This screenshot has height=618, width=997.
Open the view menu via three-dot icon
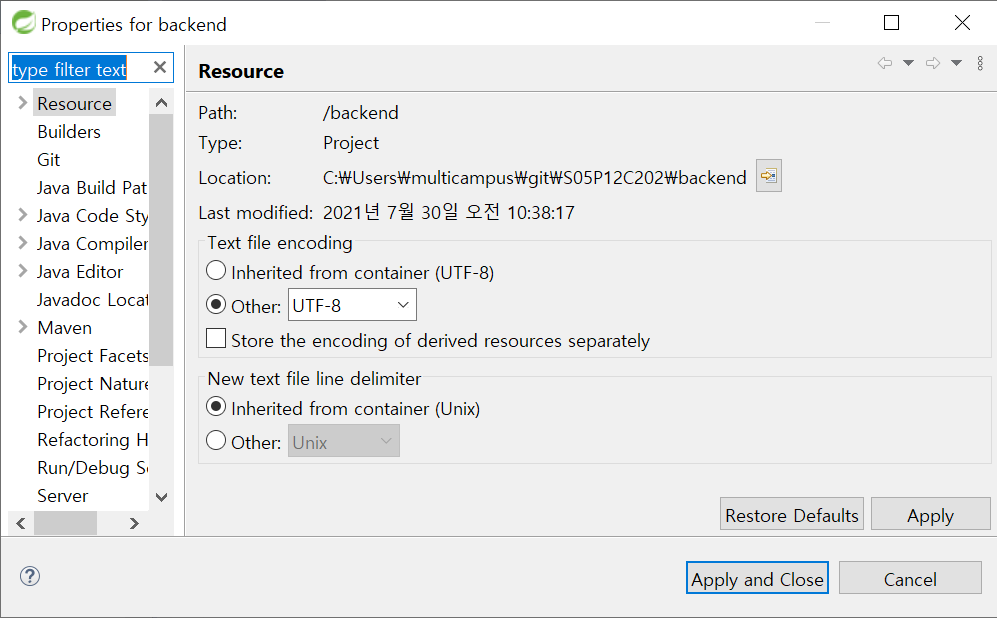[x=980, y=62]
